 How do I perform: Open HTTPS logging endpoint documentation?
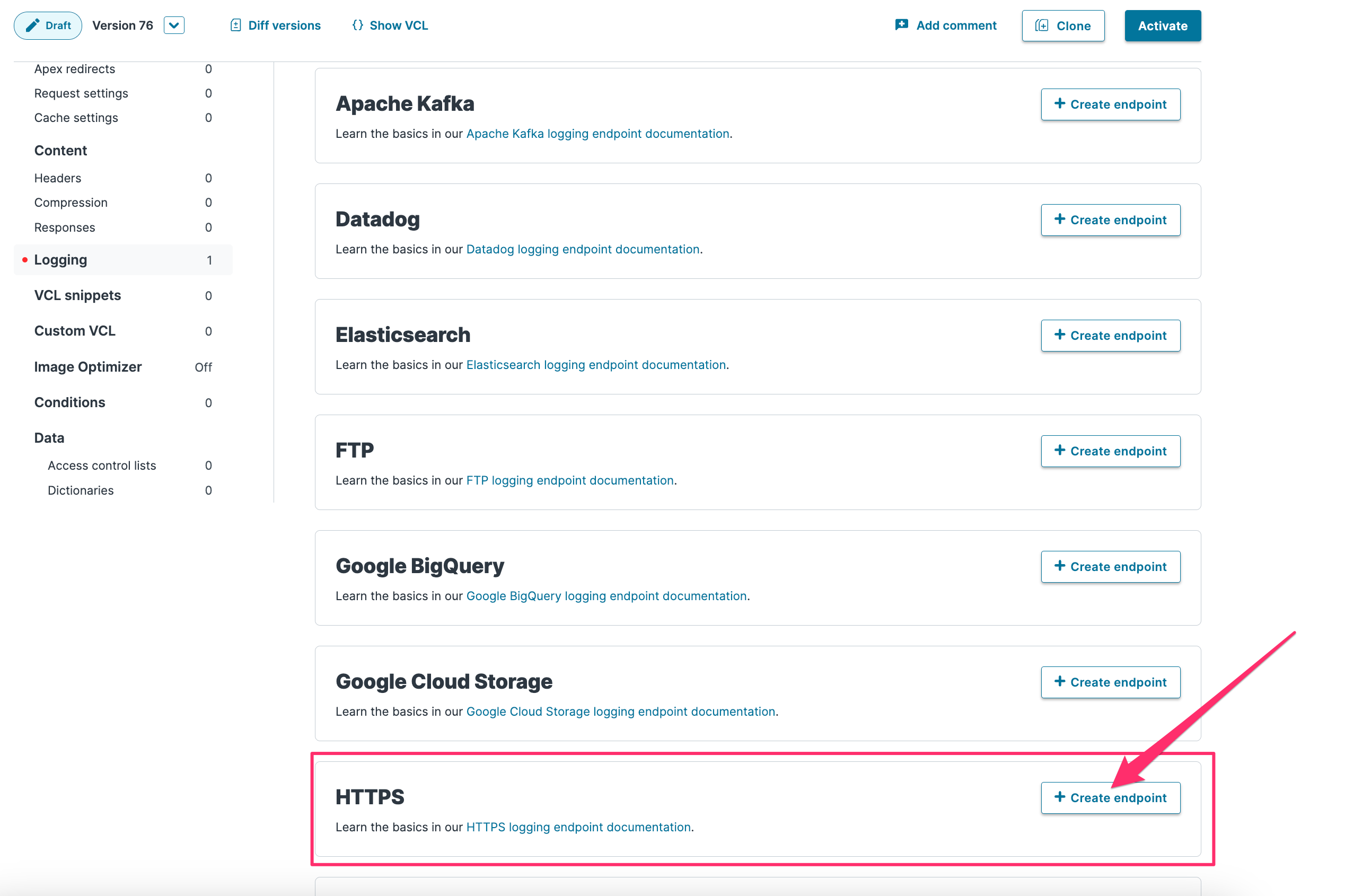point(578,827)
